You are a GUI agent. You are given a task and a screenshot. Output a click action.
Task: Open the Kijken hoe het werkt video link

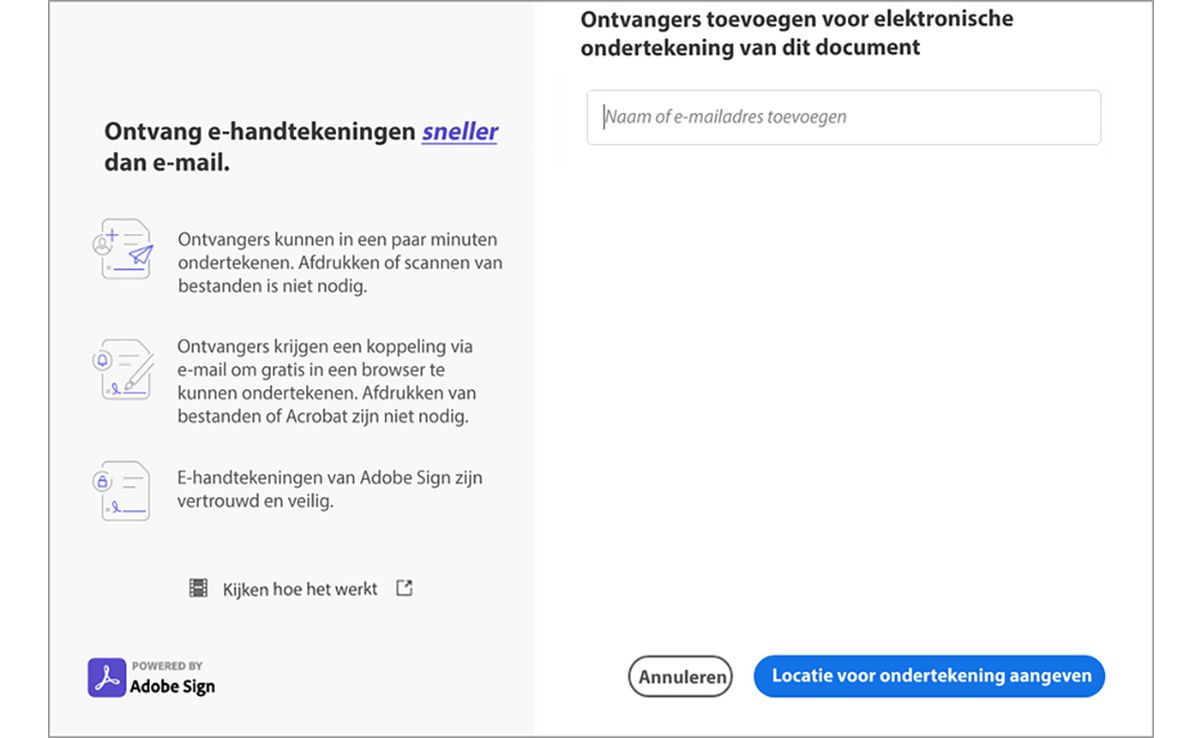tap(300, 589)
